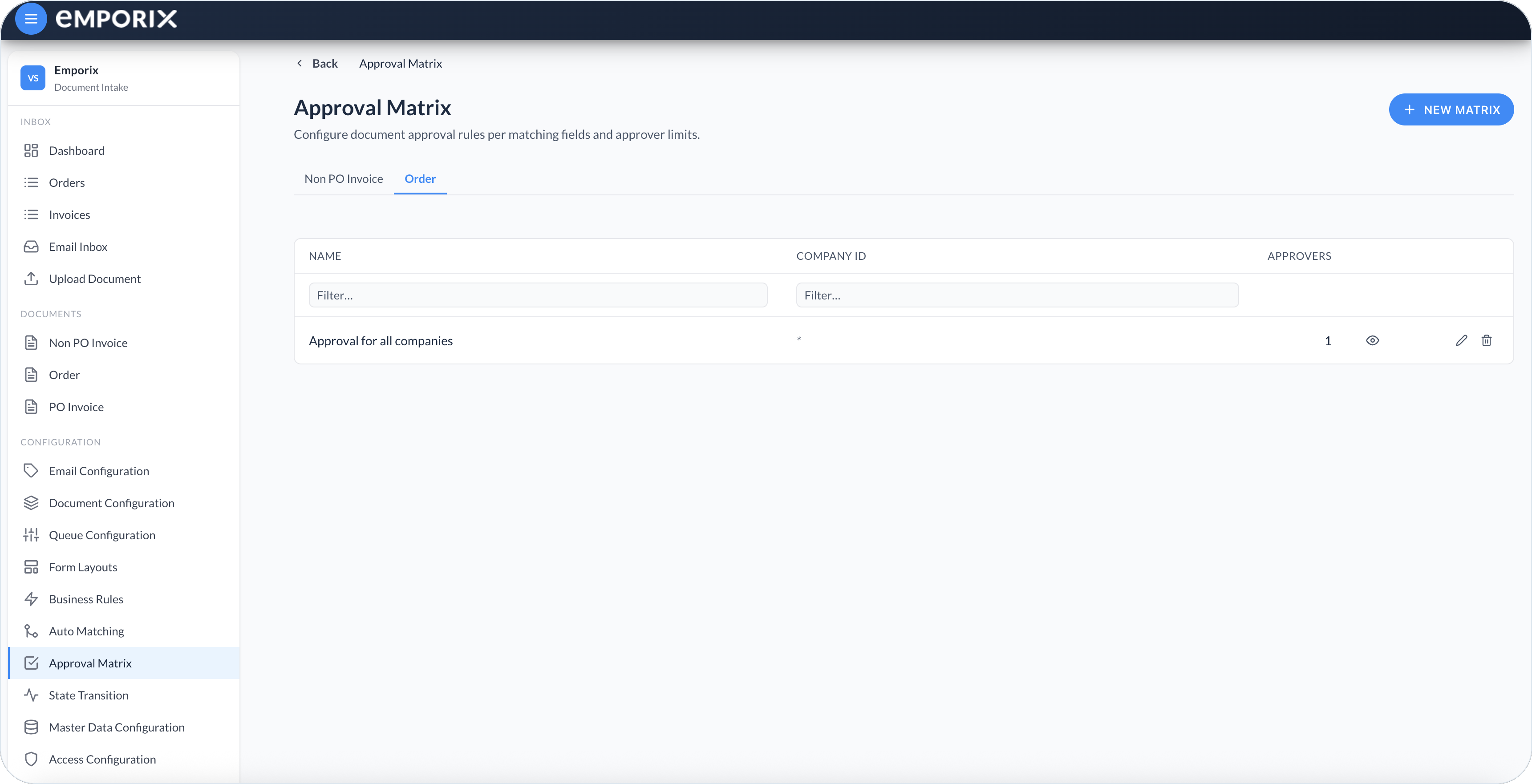
Task: Click the Email Configuration tag icon
Action: [x=31, y=471]
